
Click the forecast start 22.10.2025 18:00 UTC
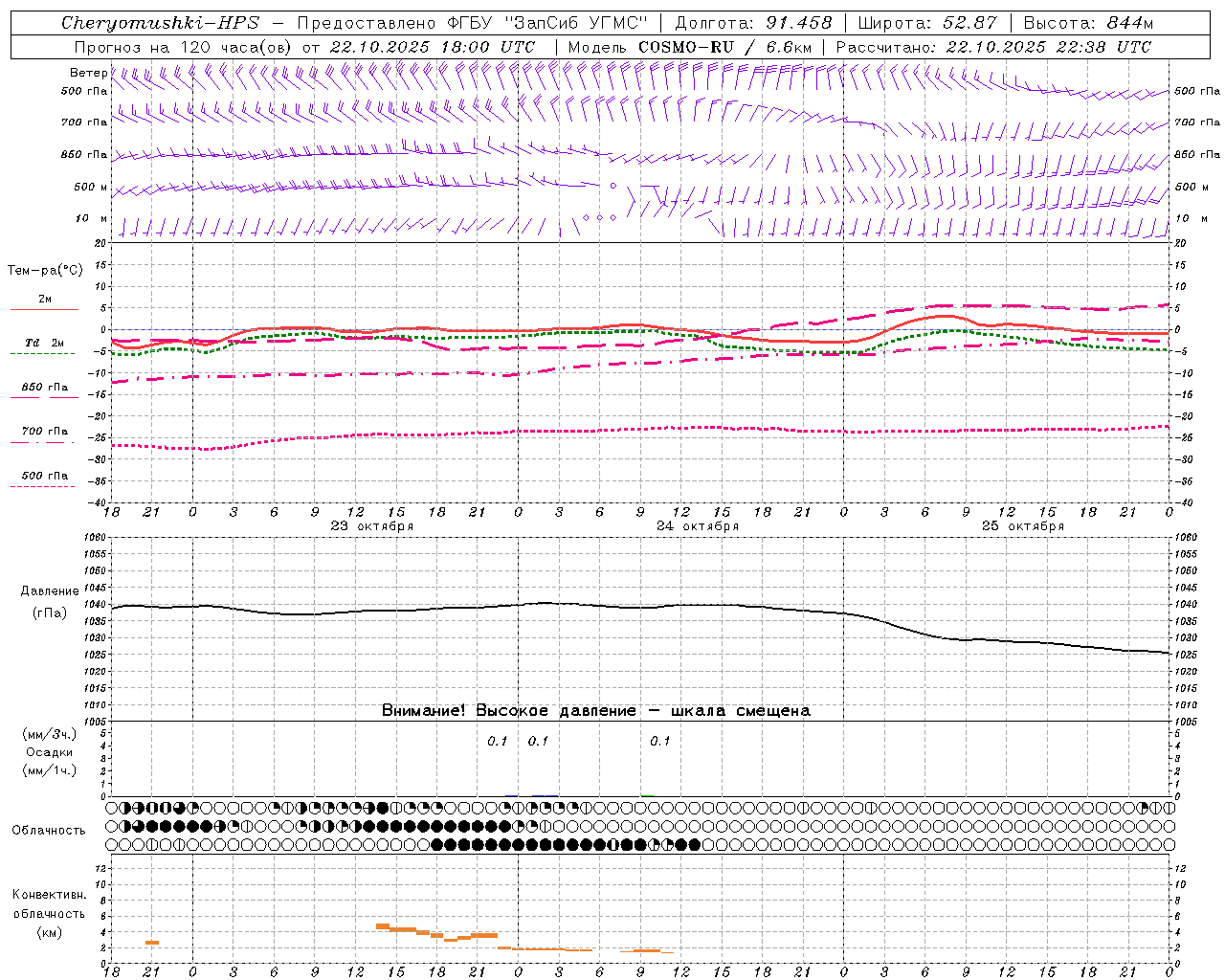pos(433,47)
